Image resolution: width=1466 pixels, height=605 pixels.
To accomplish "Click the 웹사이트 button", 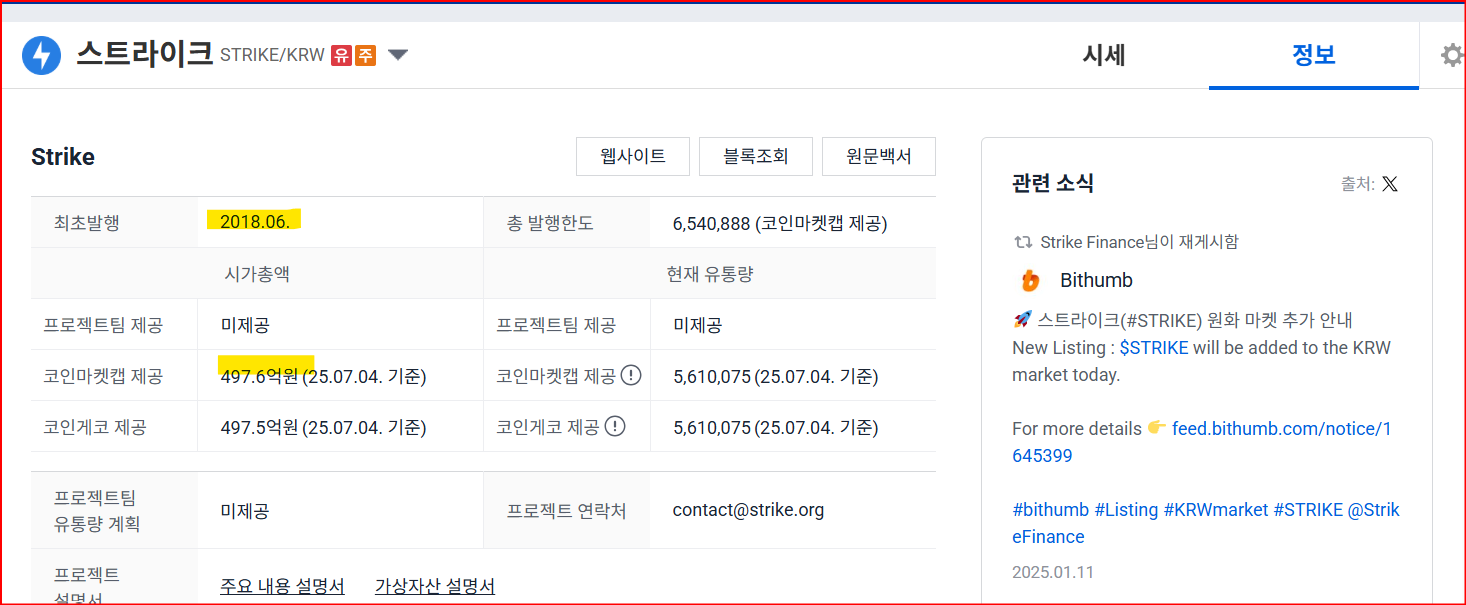I will click(632, 156).
